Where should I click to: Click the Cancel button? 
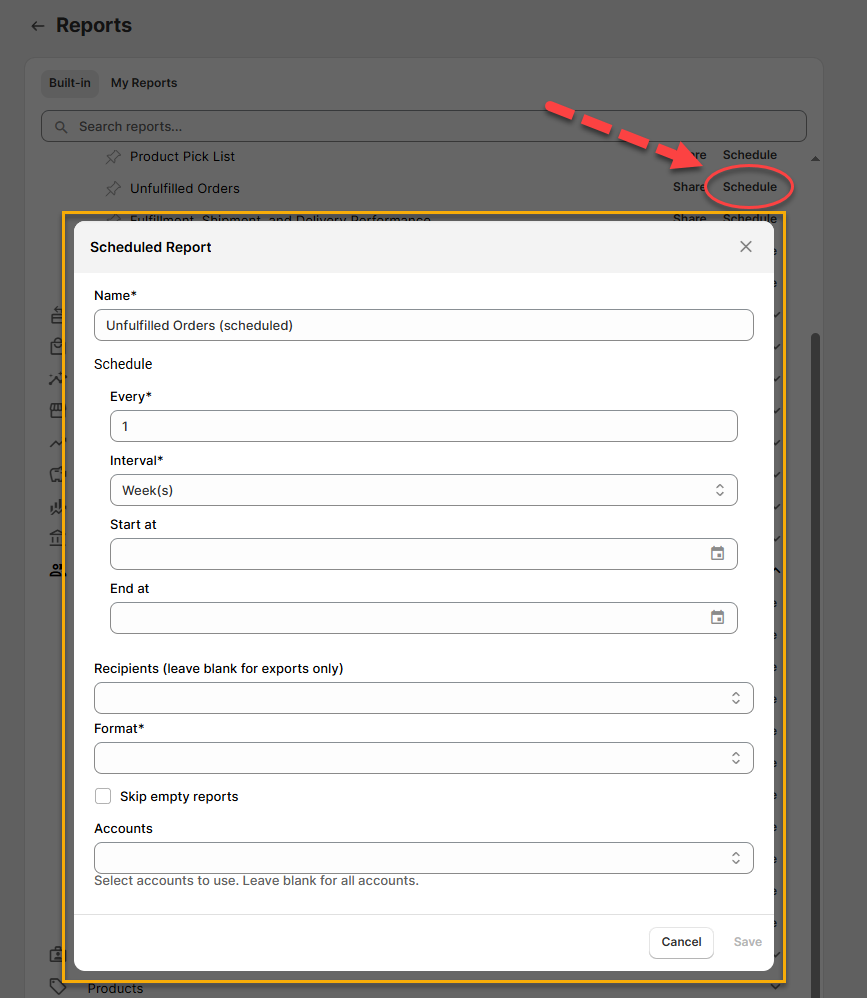click(x=681, y=942)
